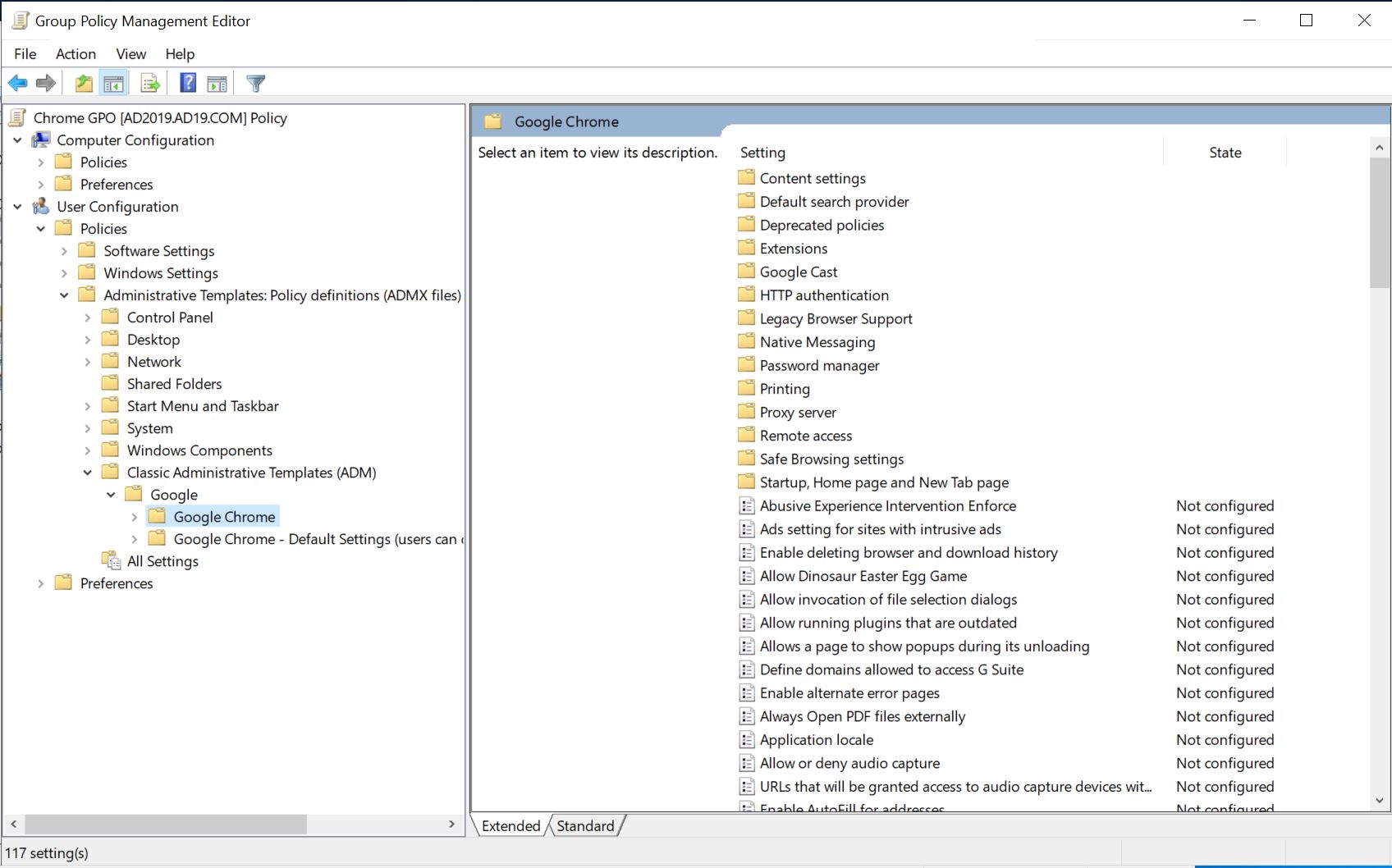
Task: Open Help via blue question-mark icon
Action: point(188,83)
